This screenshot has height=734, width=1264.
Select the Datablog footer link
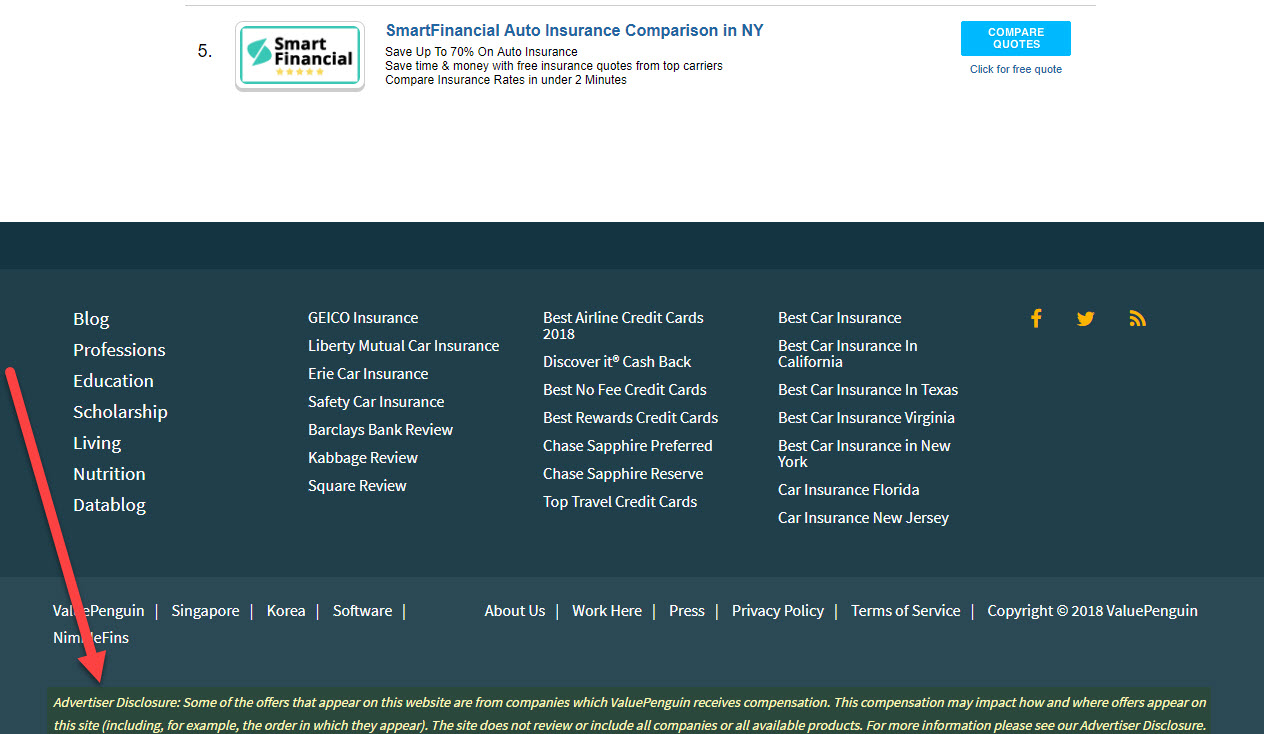click(109, 505)
